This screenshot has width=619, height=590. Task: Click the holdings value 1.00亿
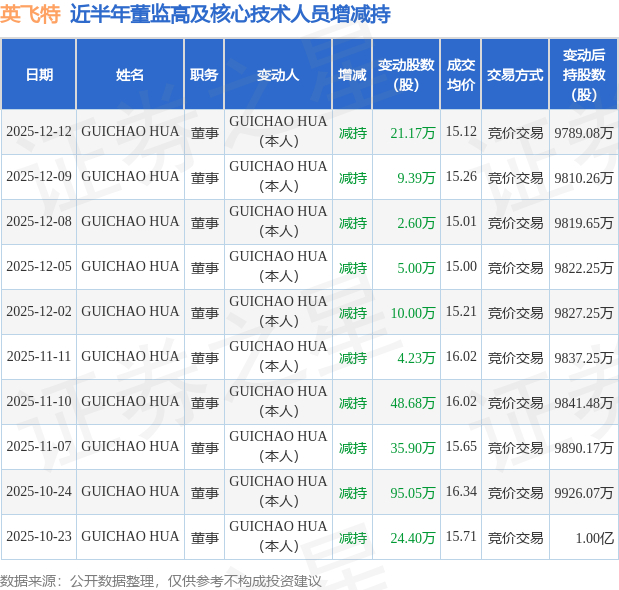pyautogui.click(x=595, y=538)
